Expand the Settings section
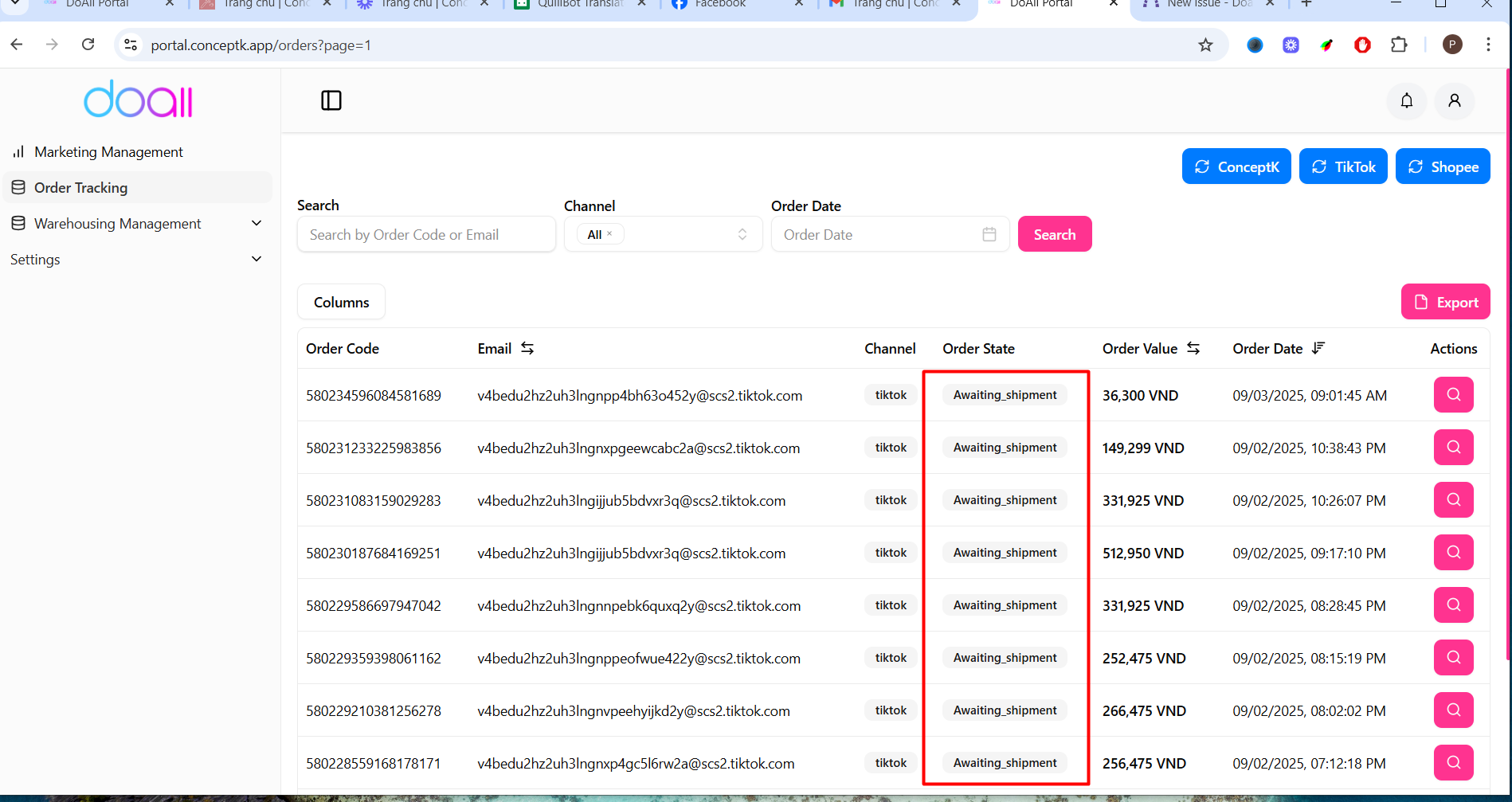The width and height of the screenshot is (1512, 802). point(256,259)
